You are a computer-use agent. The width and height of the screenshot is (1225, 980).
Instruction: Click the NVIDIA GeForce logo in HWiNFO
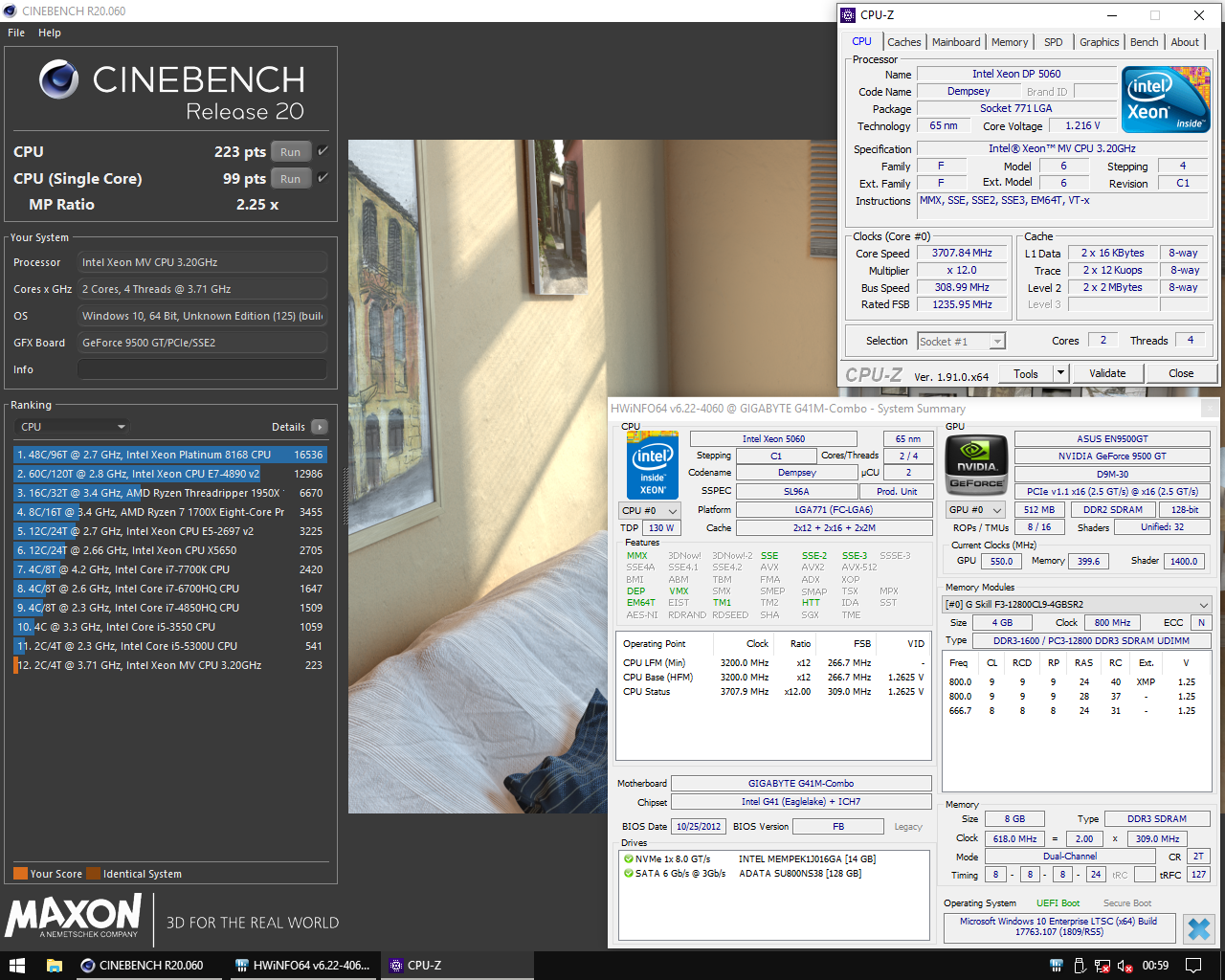976,464
